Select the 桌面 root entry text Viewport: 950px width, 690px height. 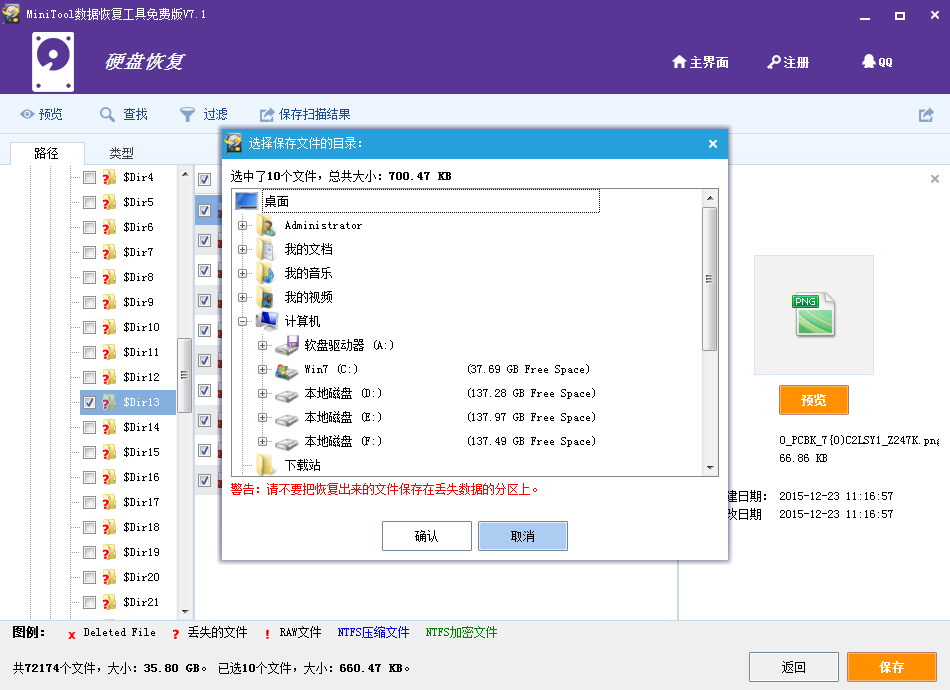click(x=277, y=201)
